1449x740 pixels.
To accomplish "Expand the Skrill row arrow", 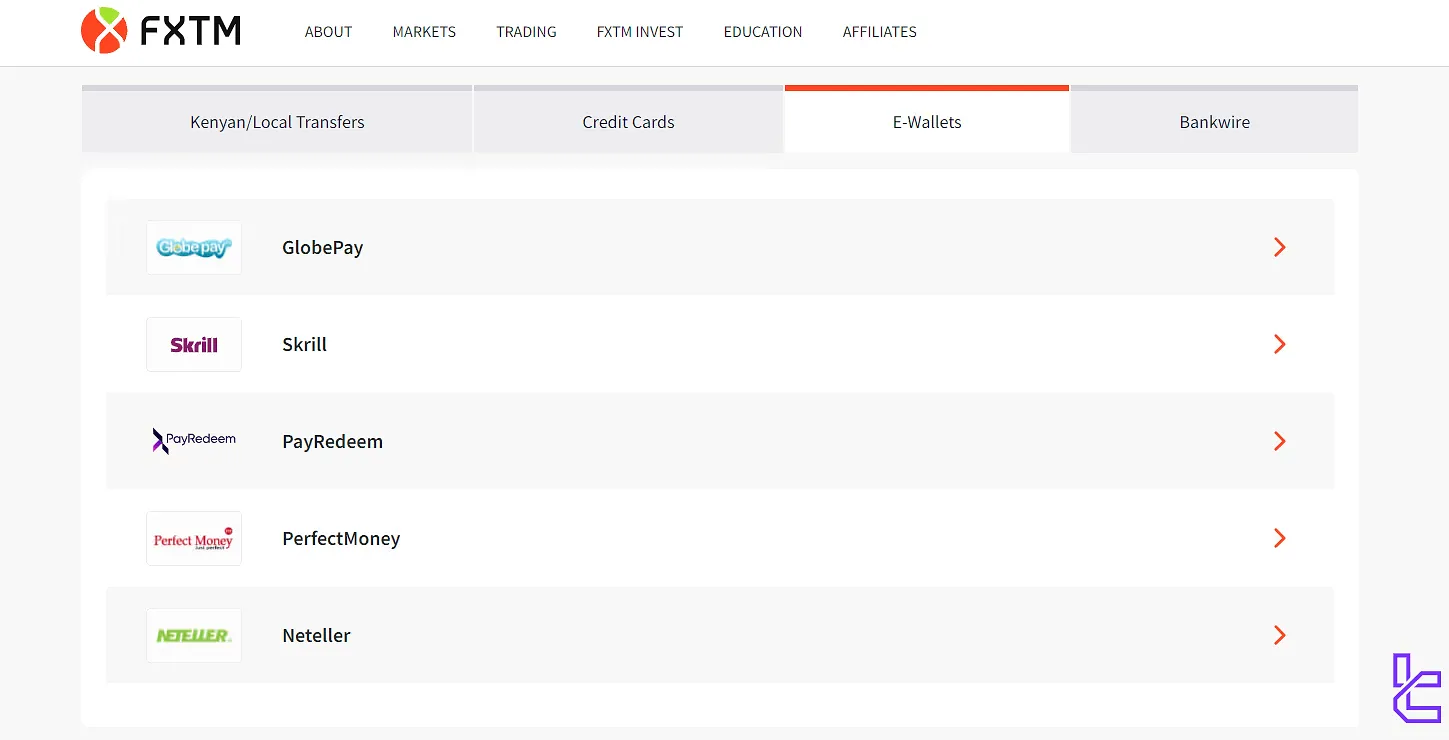I will click(x=1279, y=344).
